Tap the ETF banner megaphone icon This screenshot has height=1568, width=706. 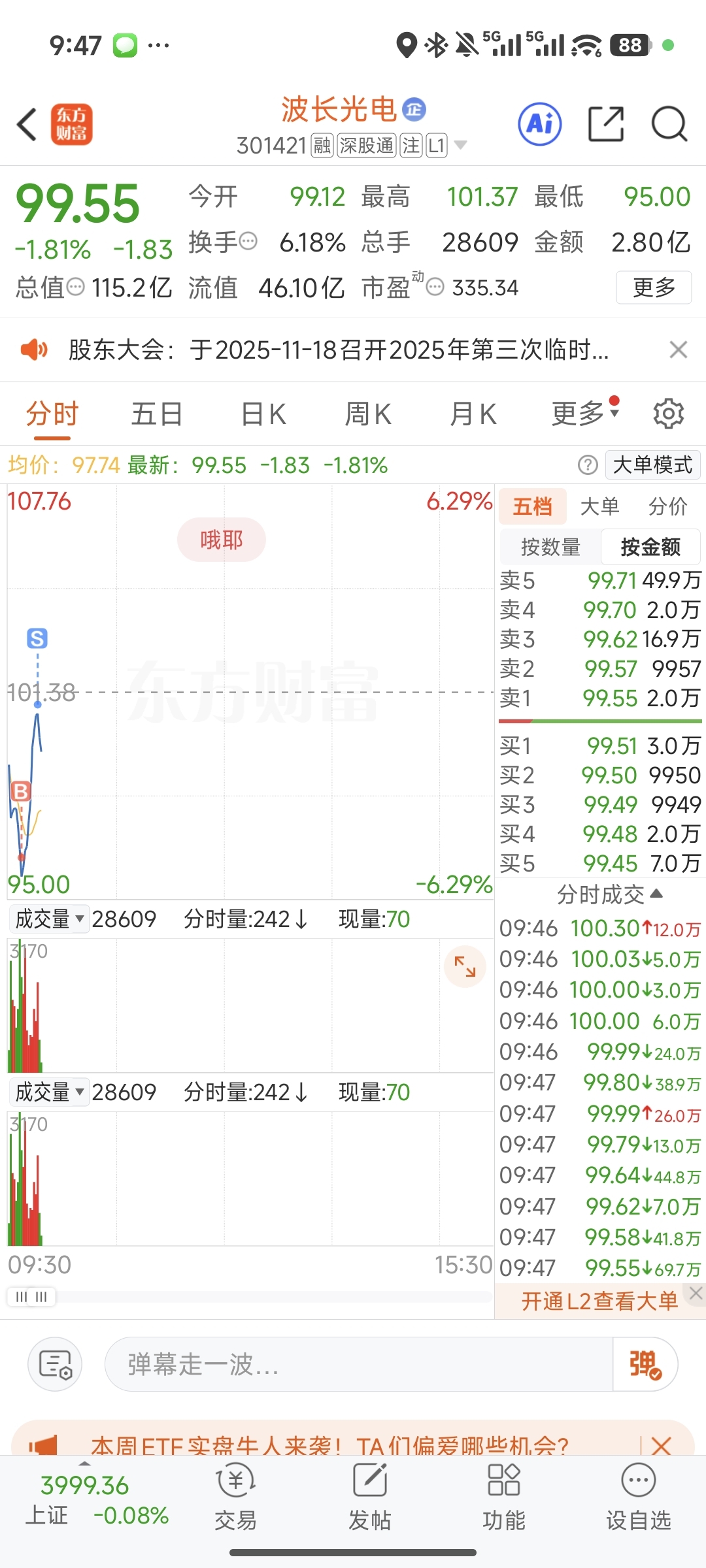(44, 1446)
